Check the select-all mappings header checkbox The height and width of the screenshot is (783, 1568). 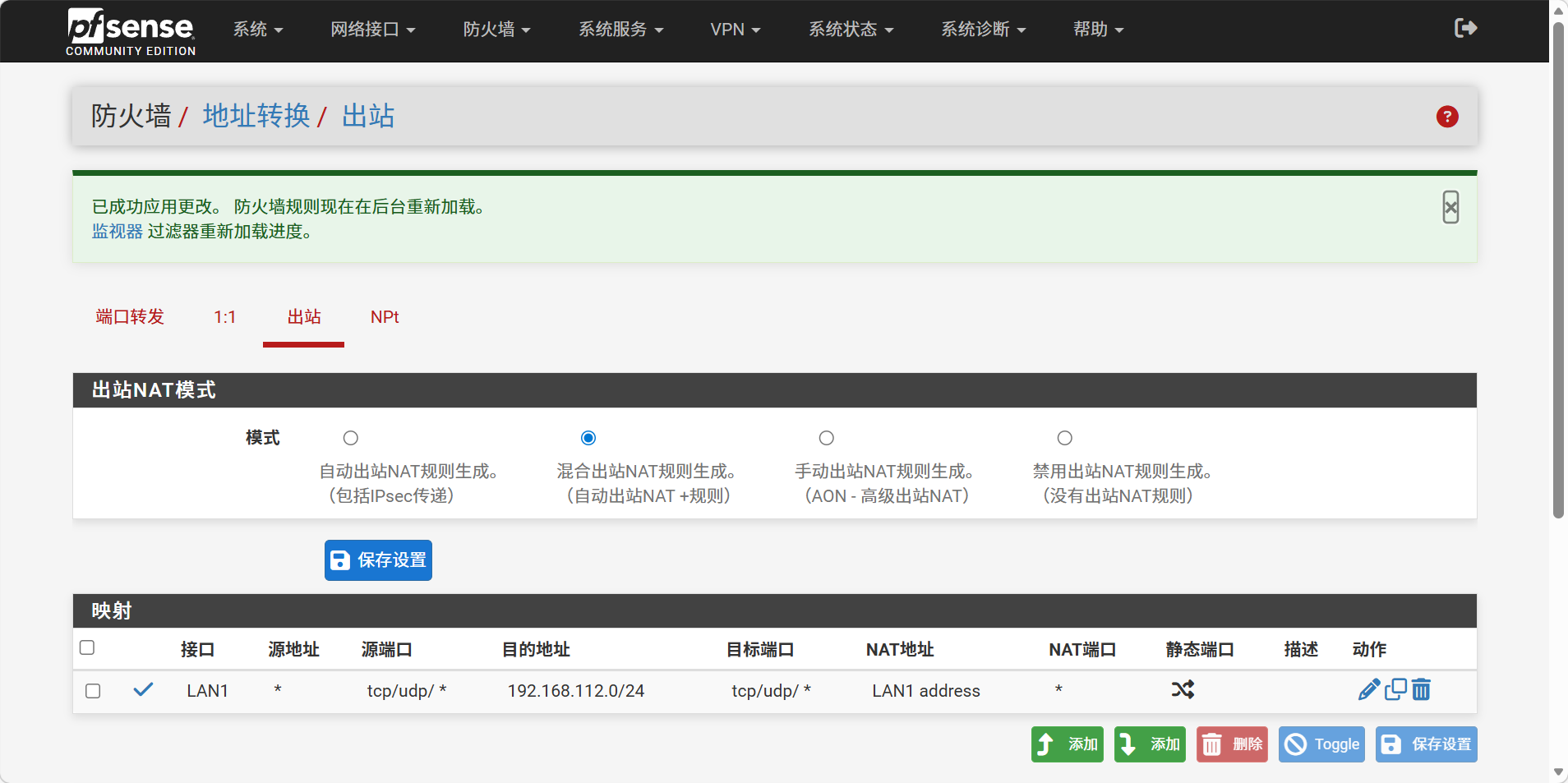[x=87, y=648]
